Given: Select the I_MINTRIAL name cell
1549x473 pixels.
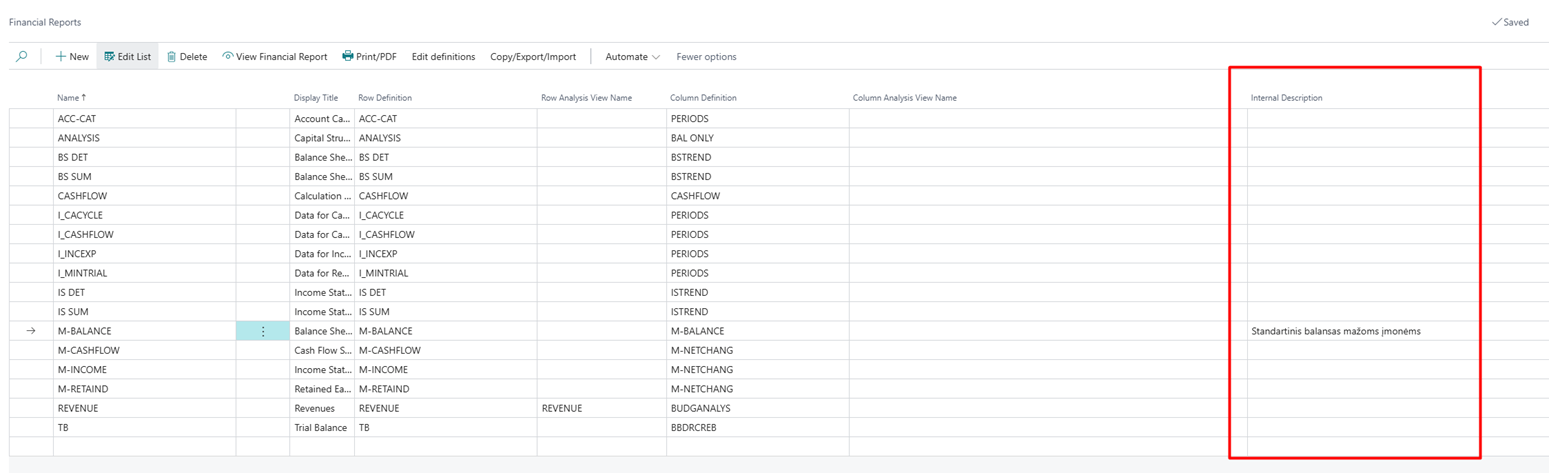Looking at the screenshot, I should click(x=145, y=273).
